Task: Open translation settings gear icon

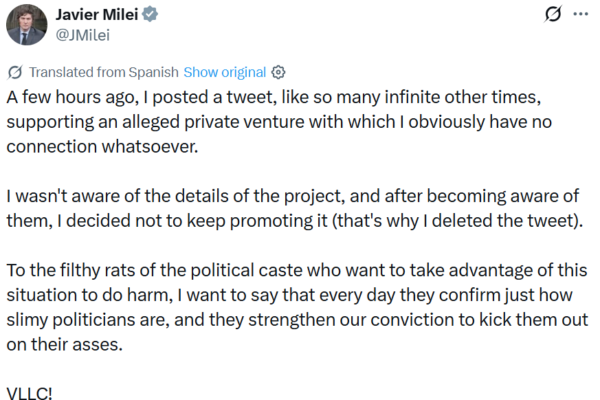Action: (x=279, y=72)
